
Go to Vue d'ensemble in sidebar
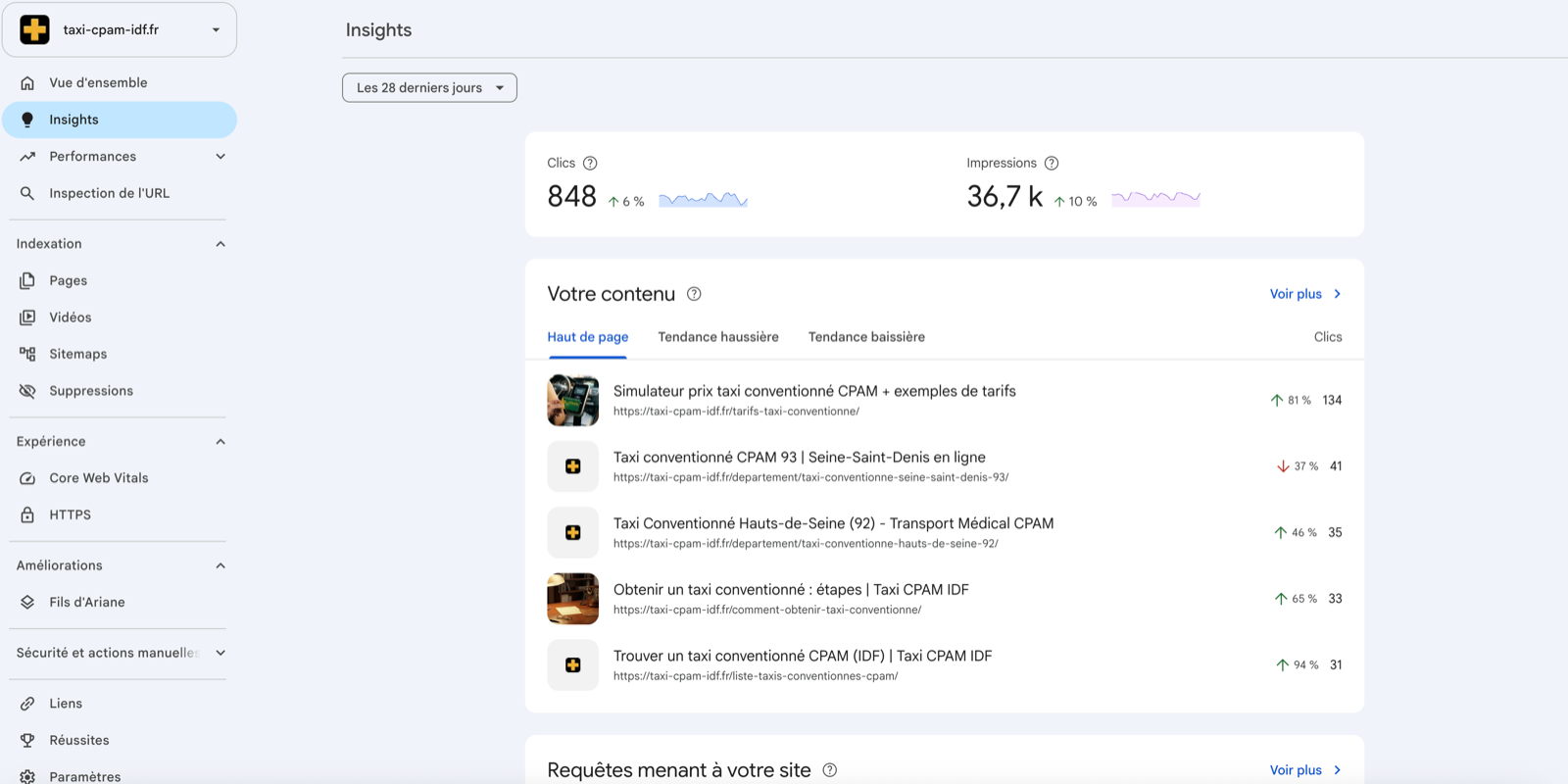[98, 83]
